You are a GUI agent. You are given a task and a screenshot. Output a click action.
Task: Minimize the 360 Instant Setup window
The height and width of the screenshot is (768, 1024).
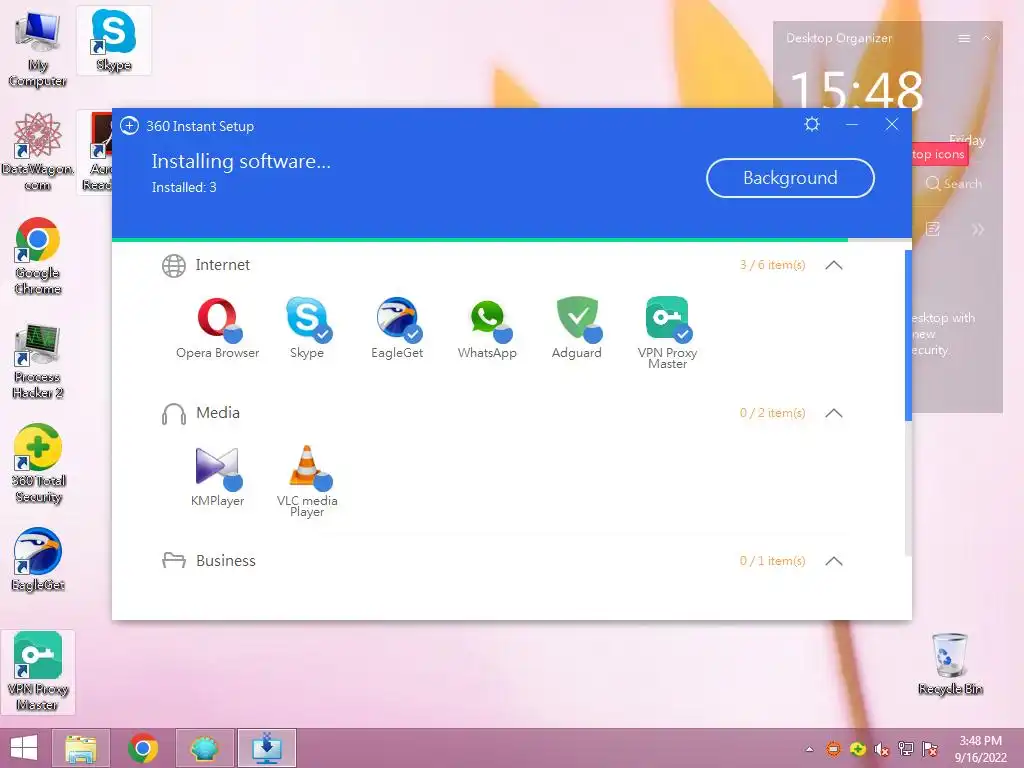pos(852,124)
